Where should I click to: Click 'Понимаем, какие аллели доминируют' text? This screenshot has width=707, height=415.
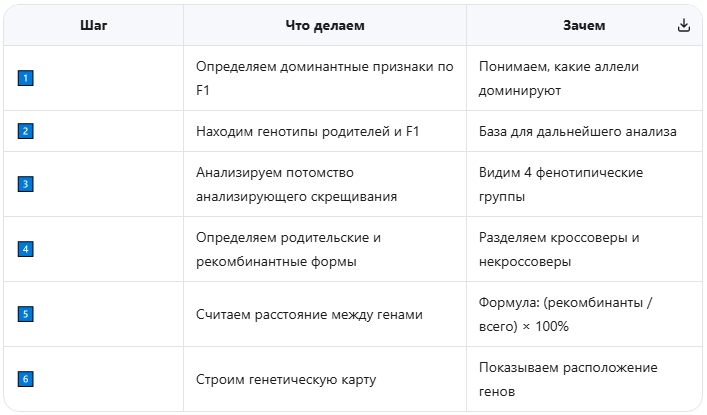click(558, 78)
